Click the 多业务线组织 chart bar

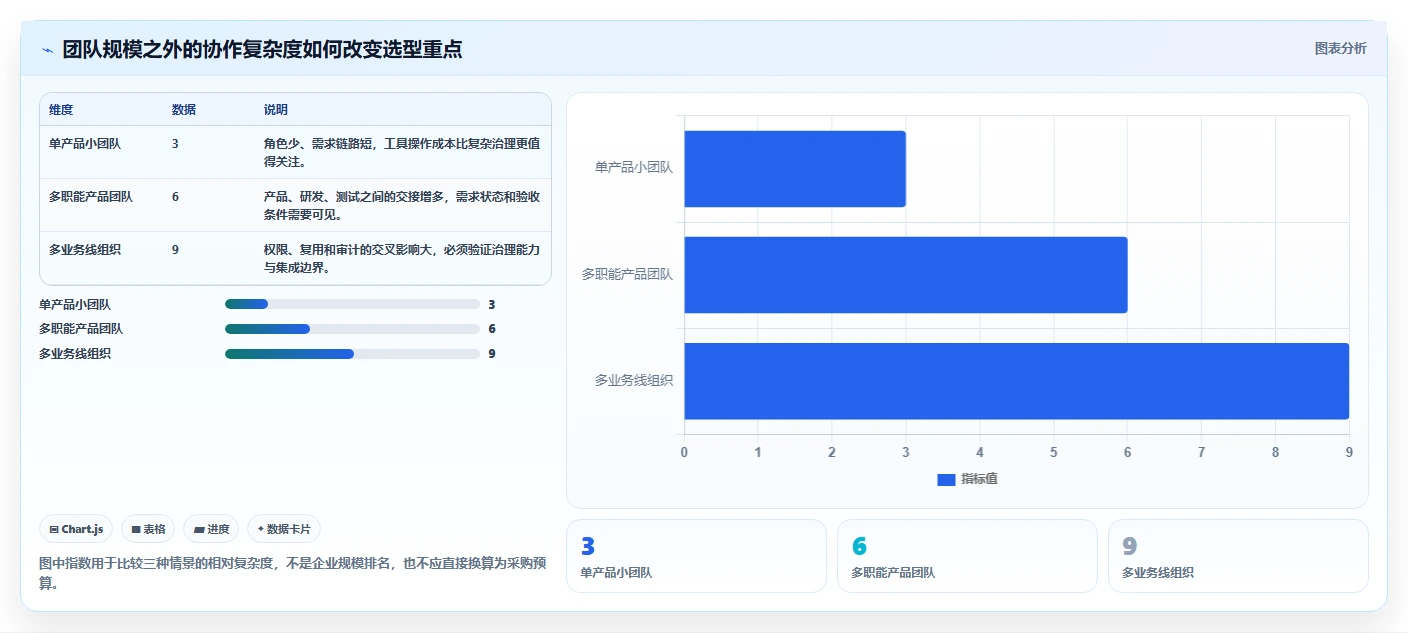click(x=1016, y=381)
